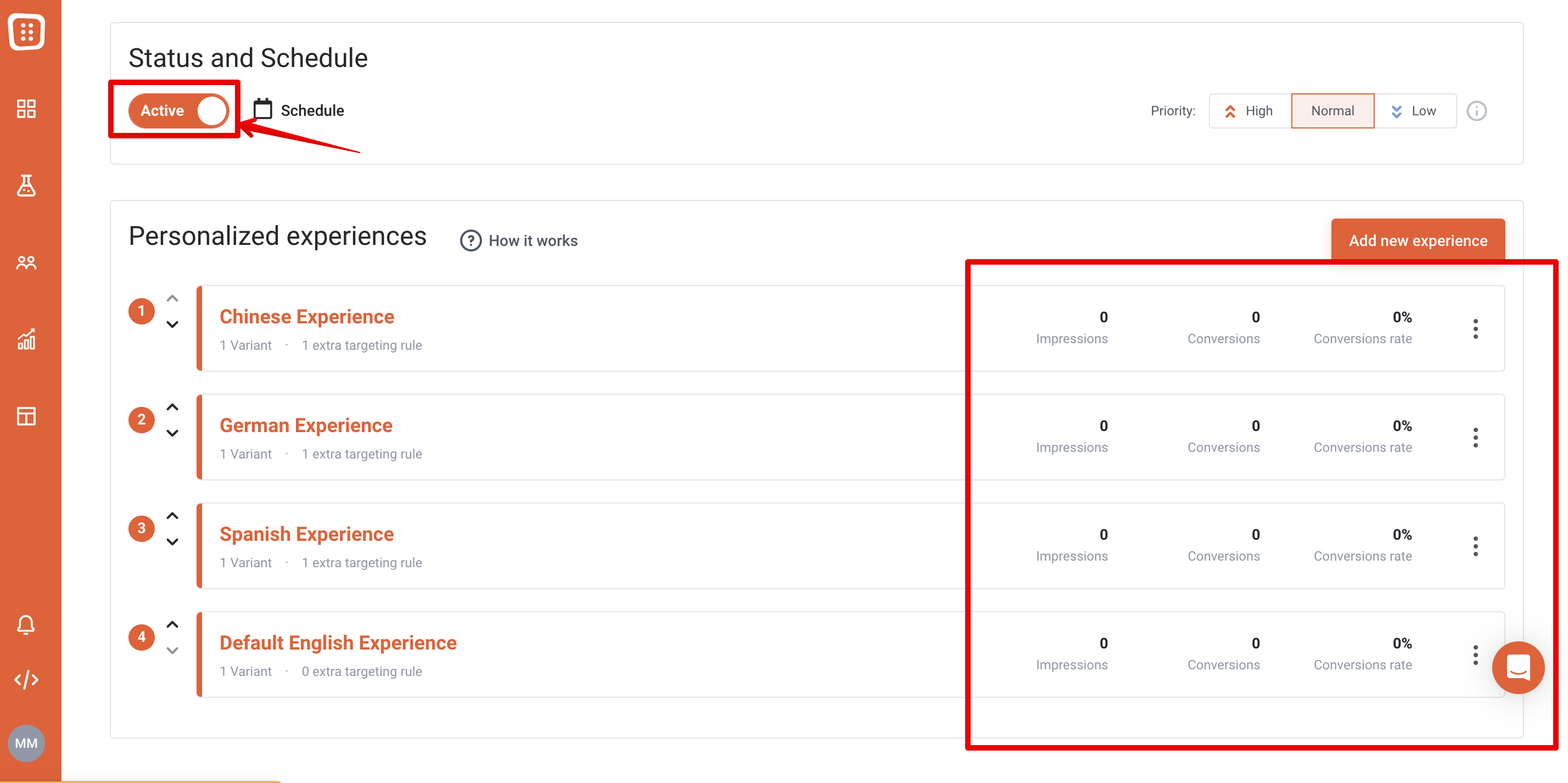
Task: Set priority to Low
Action: pyautogui.click(x=1415, y=111)
